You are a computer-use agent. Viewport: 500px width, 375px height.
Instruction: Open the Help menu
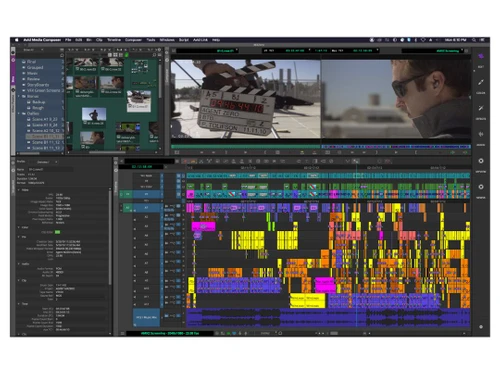216,40
